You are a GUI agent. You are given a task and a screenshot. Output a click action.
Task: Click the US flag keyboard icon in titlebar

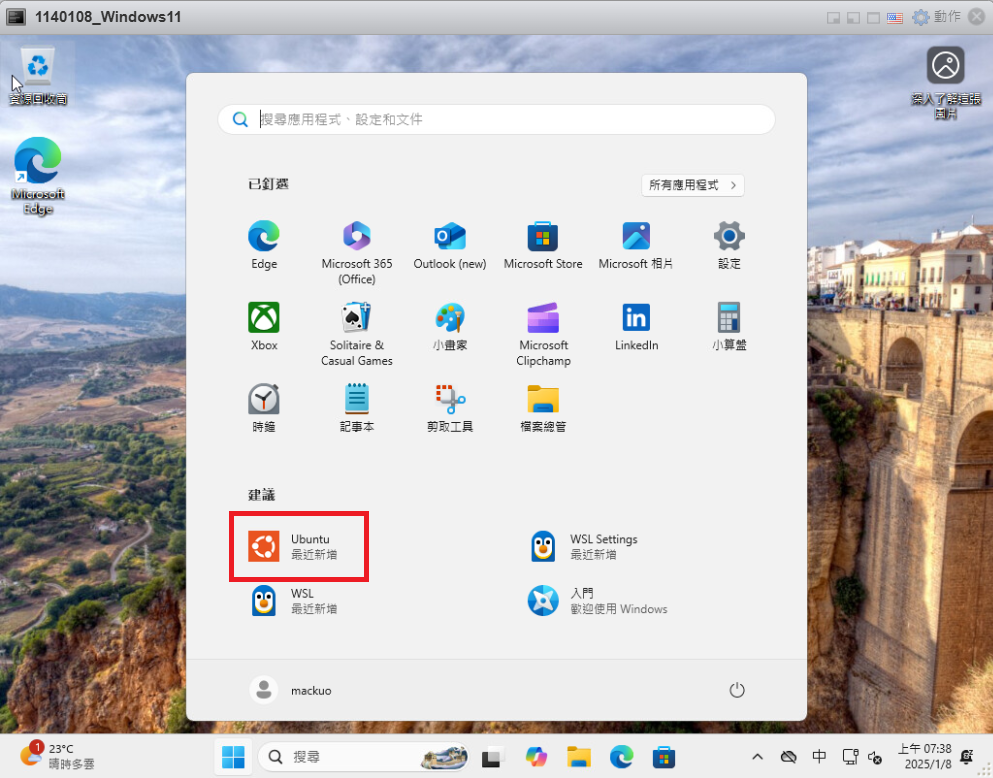coord(894,18)
